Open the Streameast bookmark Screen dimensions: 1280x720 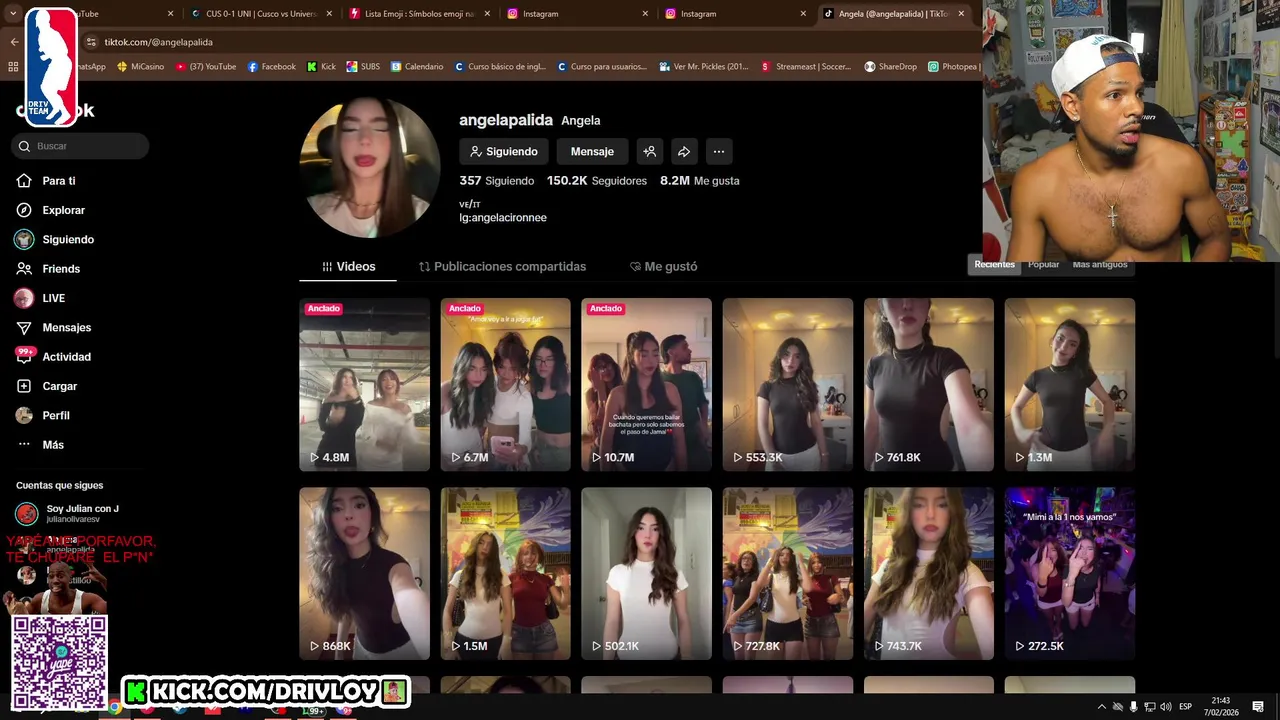coord(806,67)
